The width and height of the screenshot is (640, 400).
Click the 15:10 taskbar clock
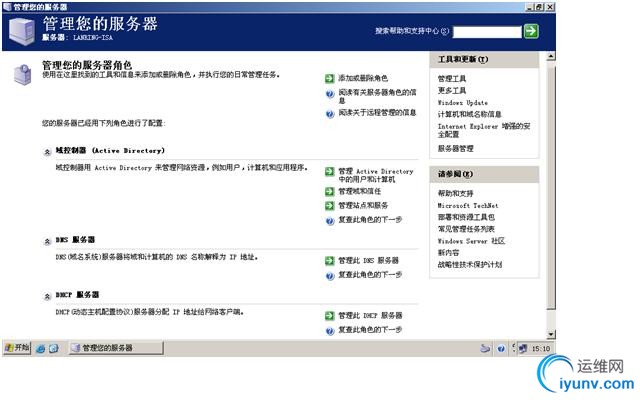541,349
